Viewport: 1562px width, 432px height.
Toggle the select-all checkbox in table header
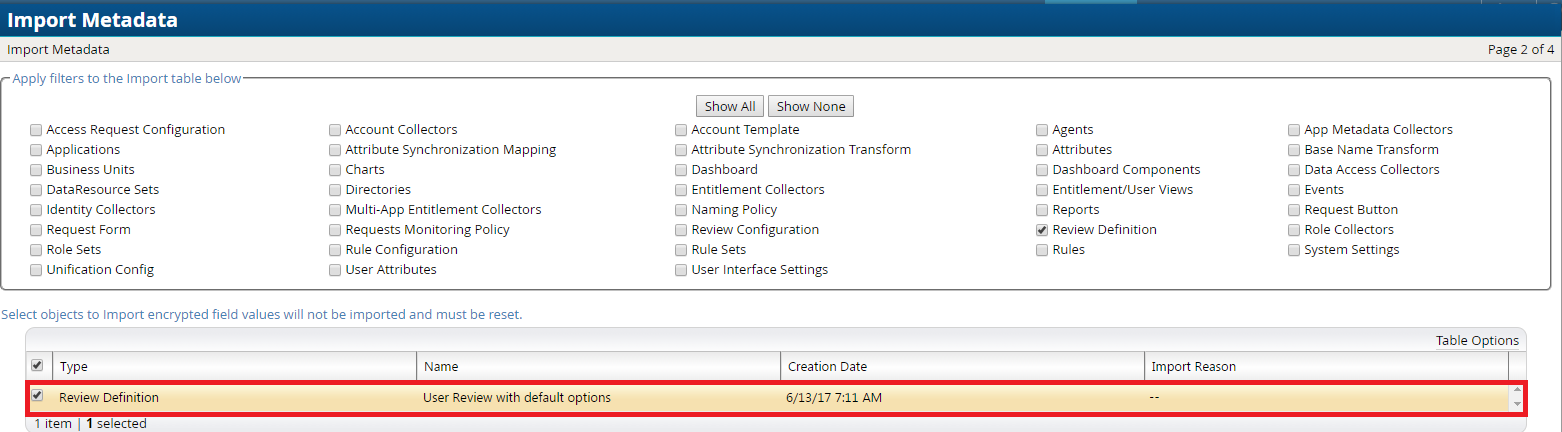pyautogui.click(x=37, y=366)
